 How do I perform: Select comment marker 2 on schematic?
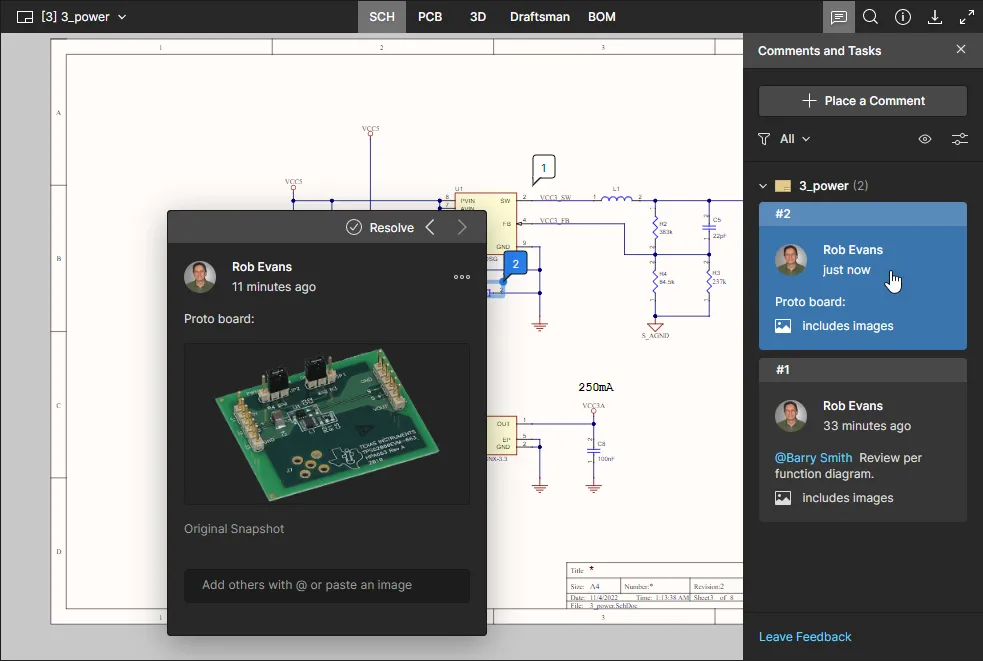[x=515, y=264]
